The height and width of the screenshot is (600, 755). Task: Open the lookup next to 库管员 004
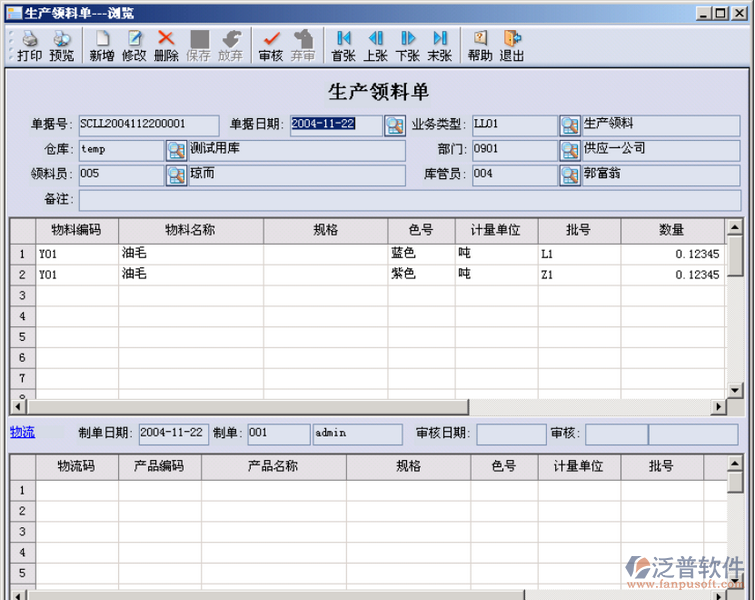pyautogui.click(x=570, y=175)
